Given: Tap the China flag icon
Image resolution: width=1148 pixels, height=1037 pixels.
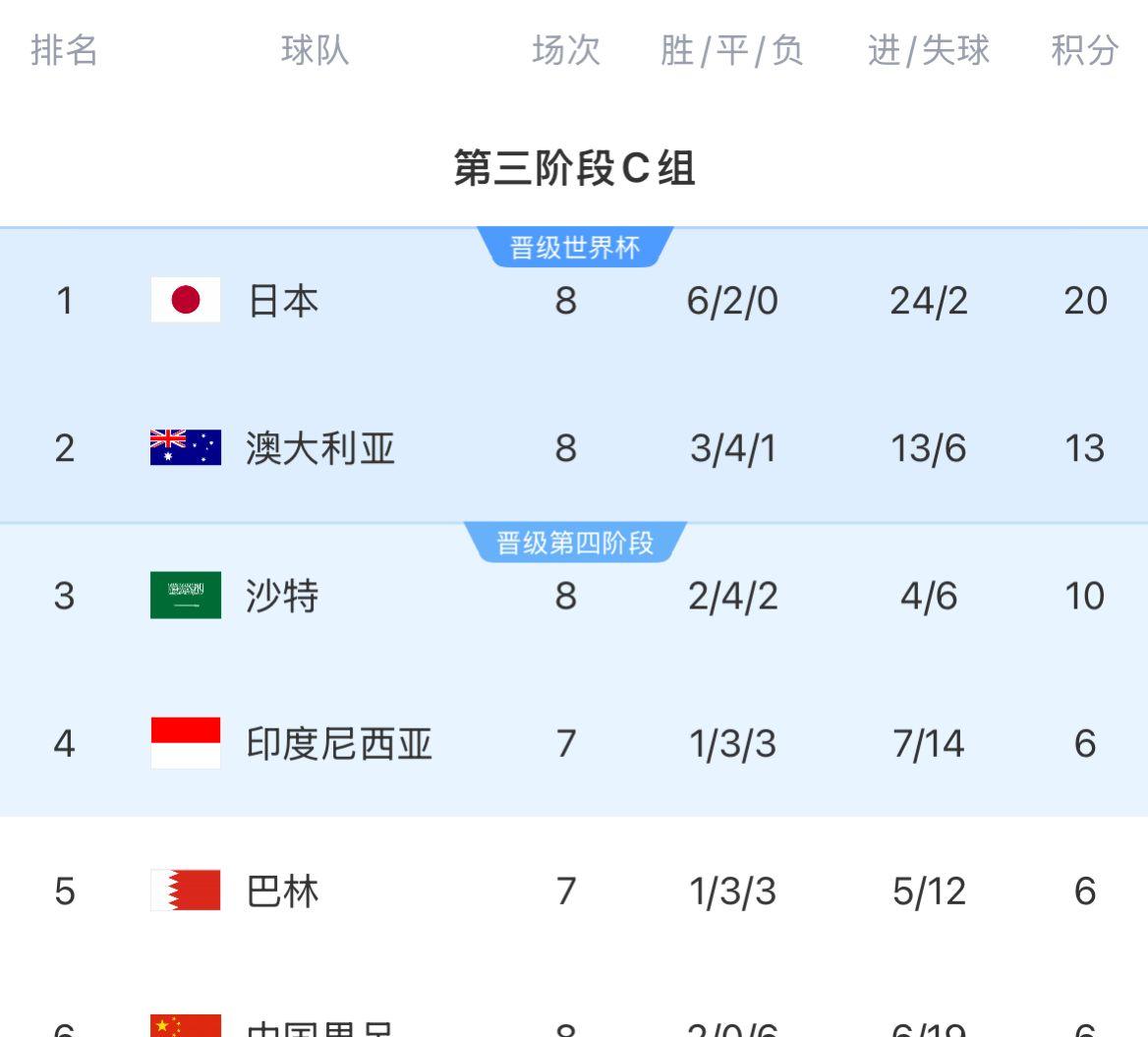Looking at the screenshot, I should (x=185, y=1025).
